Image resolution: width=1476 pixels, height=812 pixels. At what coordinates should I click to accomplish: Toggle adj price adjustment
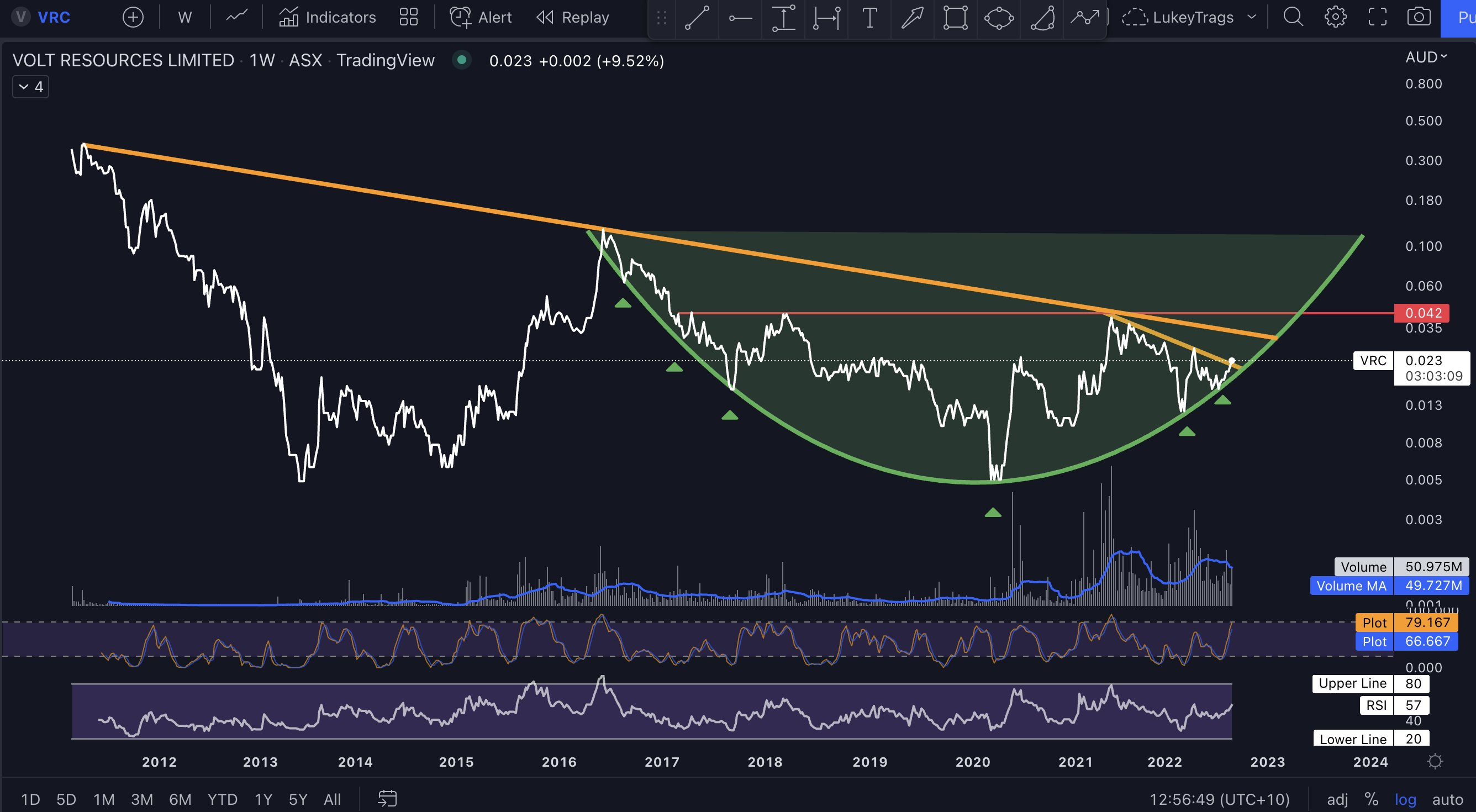pyautogui.click(x=1337, y=799)
